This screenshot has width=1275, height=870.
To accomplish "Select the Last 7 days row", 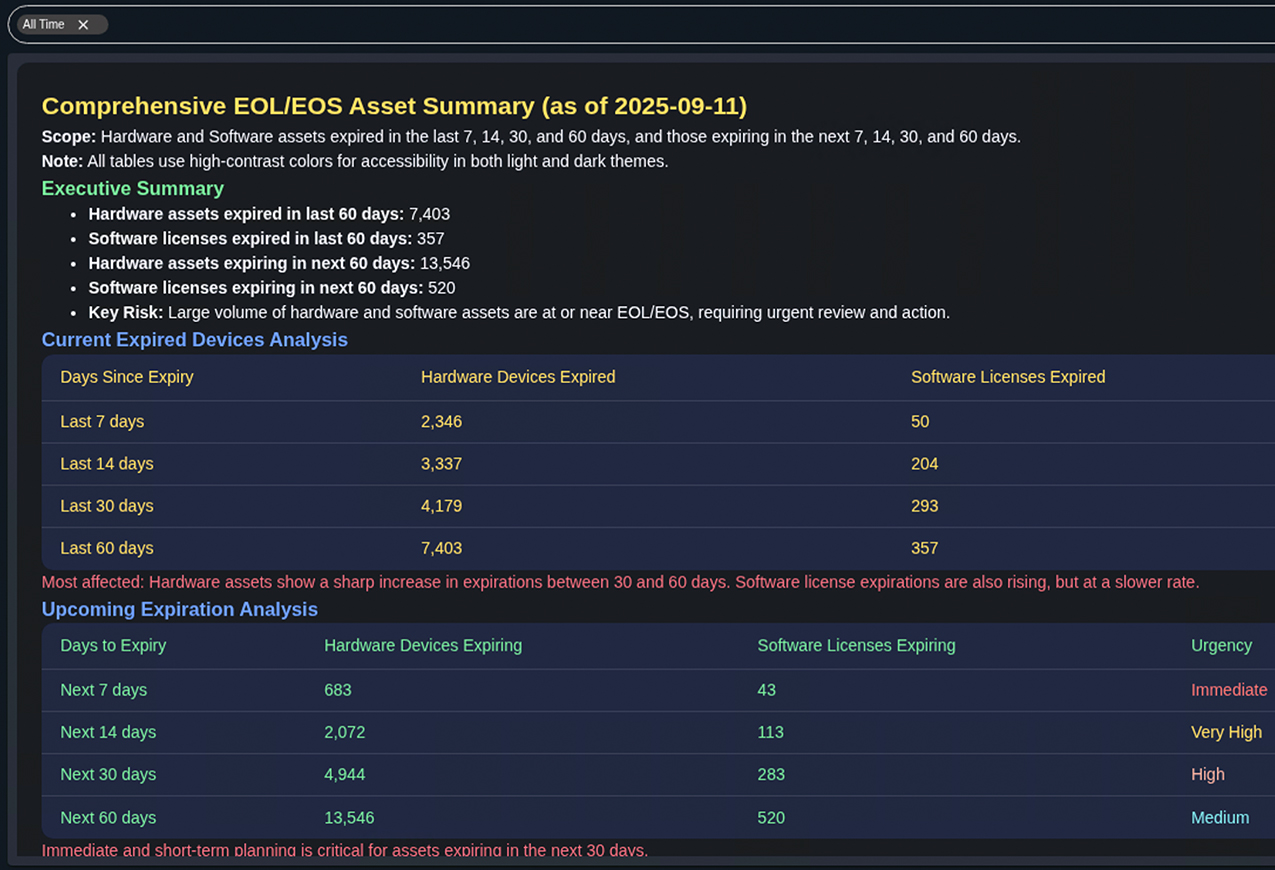I will tap(102, 422).
